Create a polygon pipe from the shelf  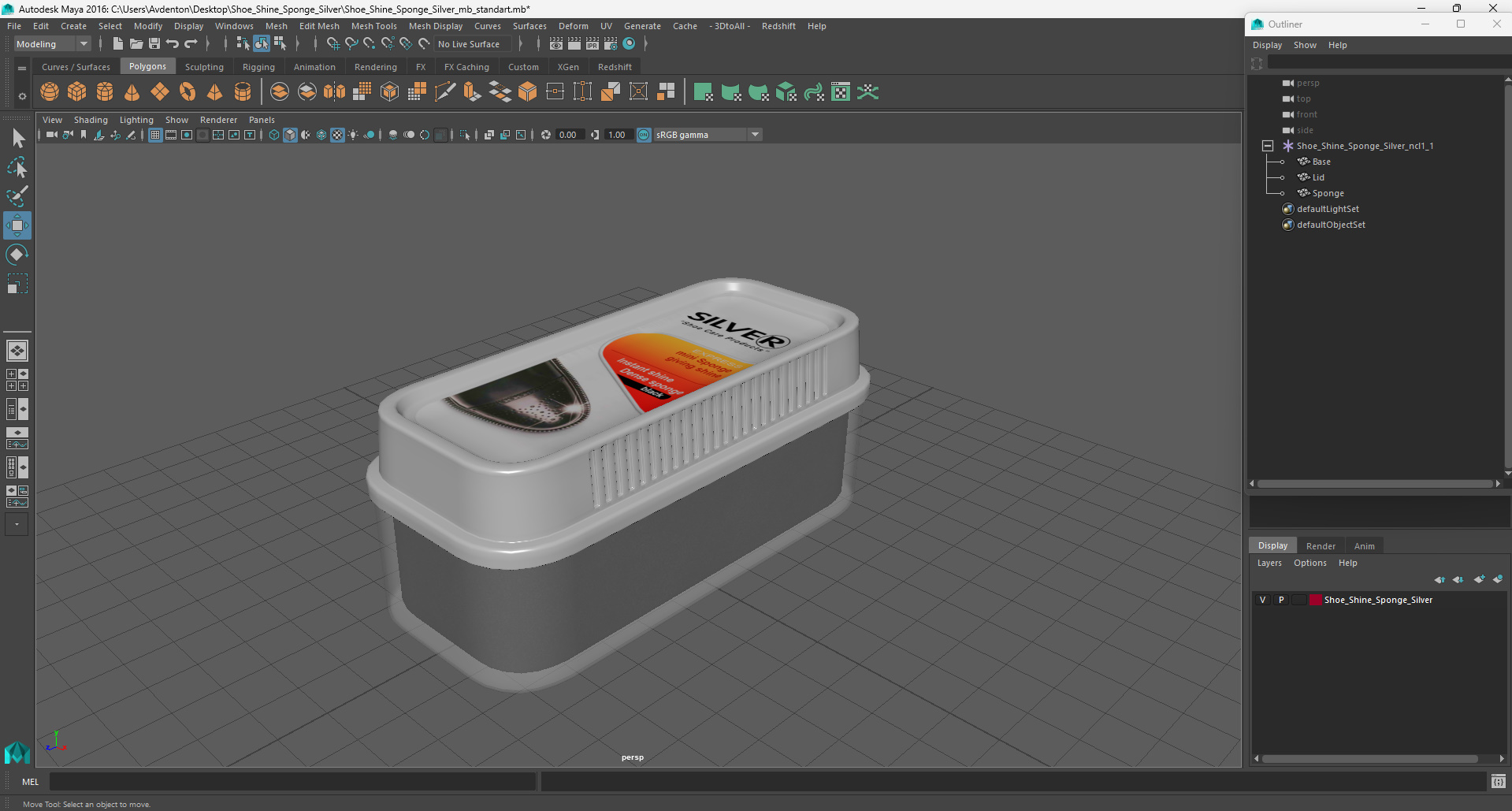coord(243,92)
